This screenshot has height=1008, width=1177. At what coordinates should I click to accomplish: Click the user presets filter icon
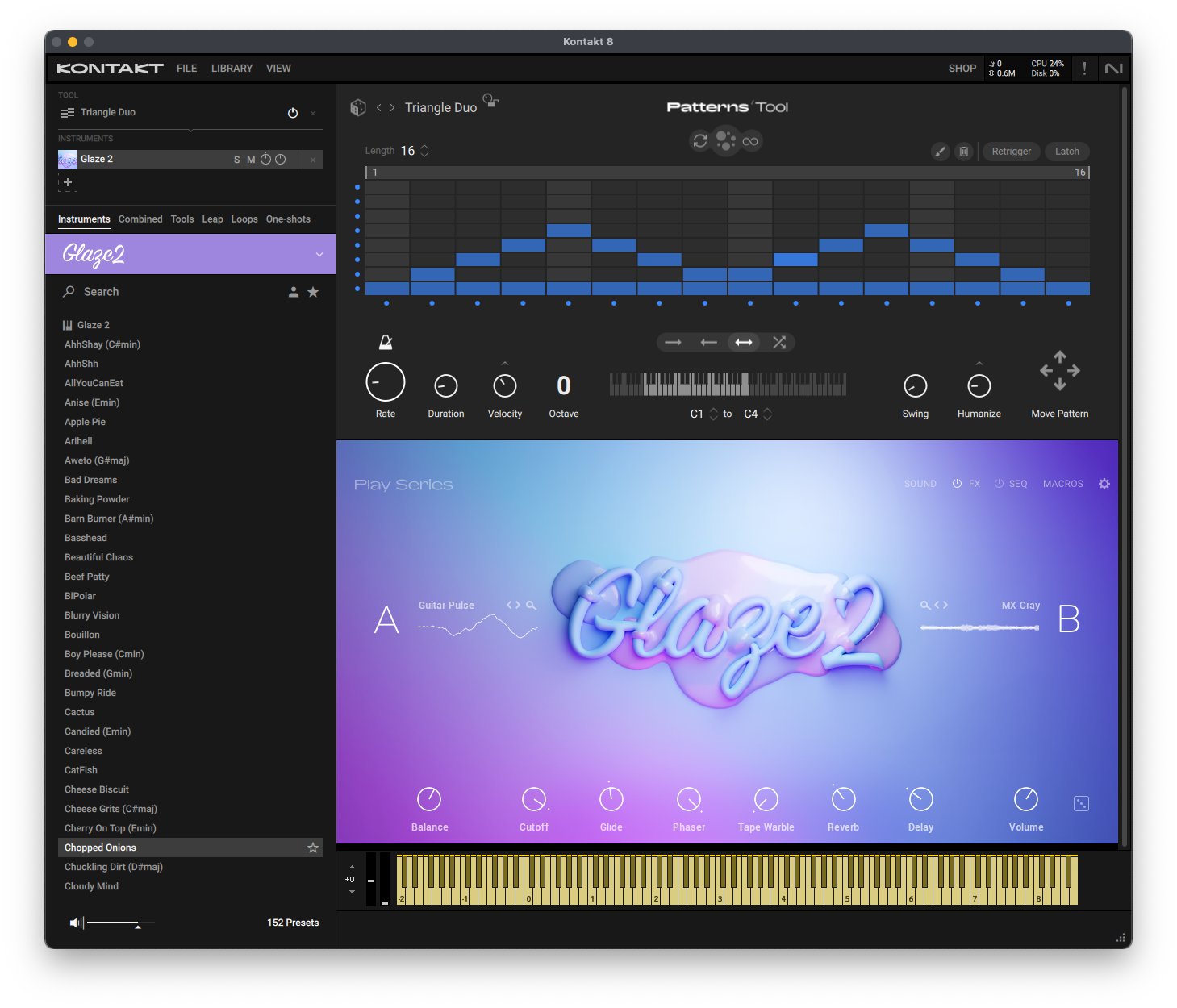pyautogui.click(x=294, y=292)
